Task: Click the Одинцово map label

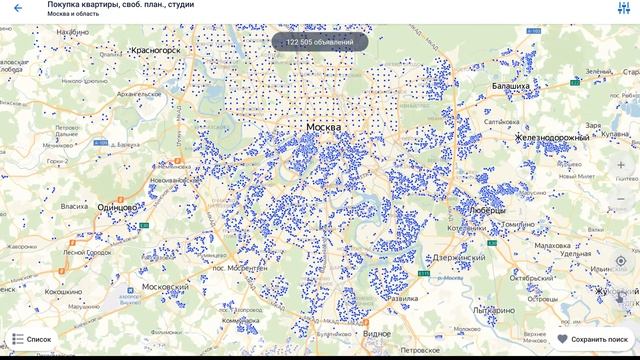Action: coord(118,208)
